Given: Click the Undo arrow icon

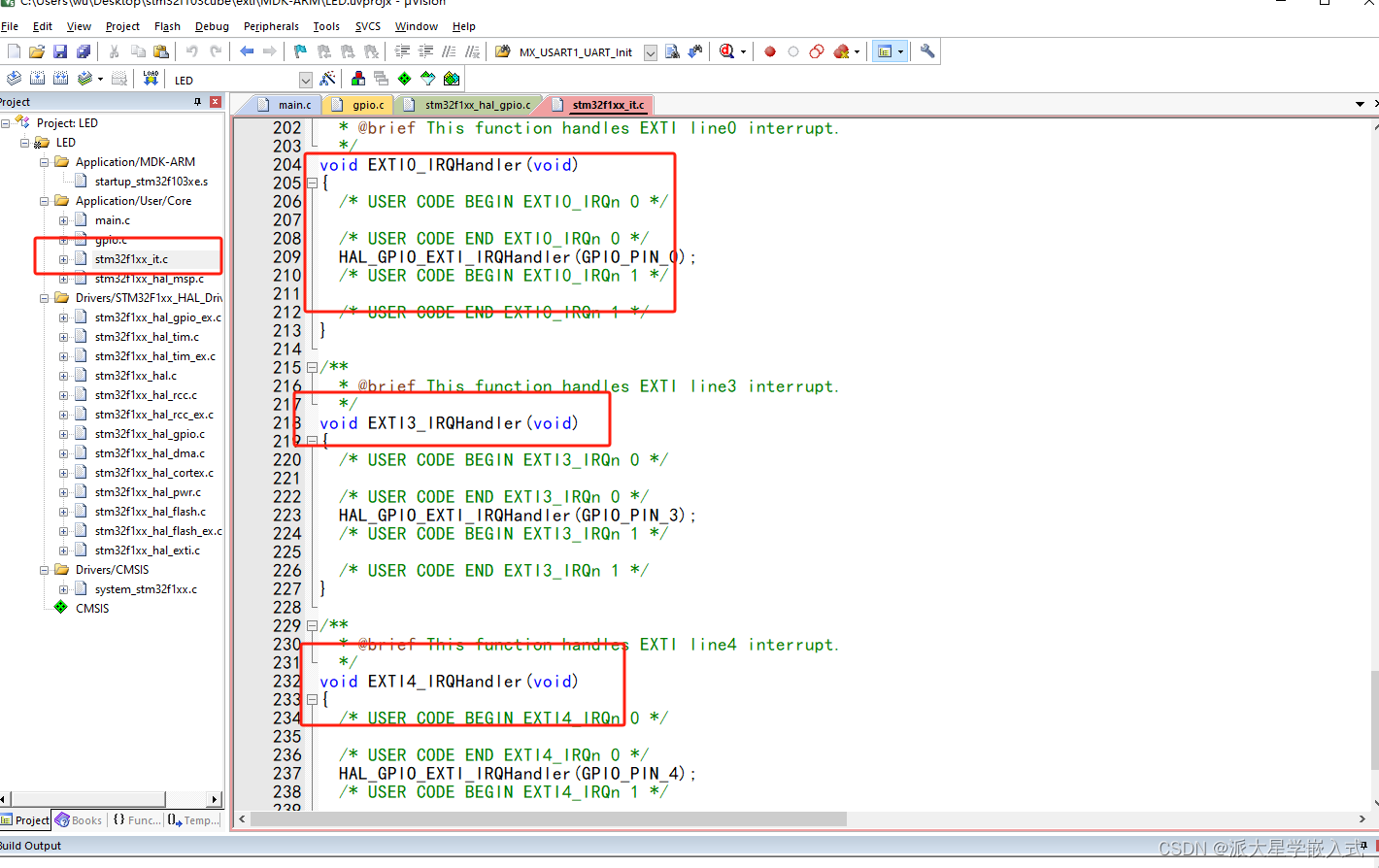Looking at the screenshot, I should pos(192,51).
